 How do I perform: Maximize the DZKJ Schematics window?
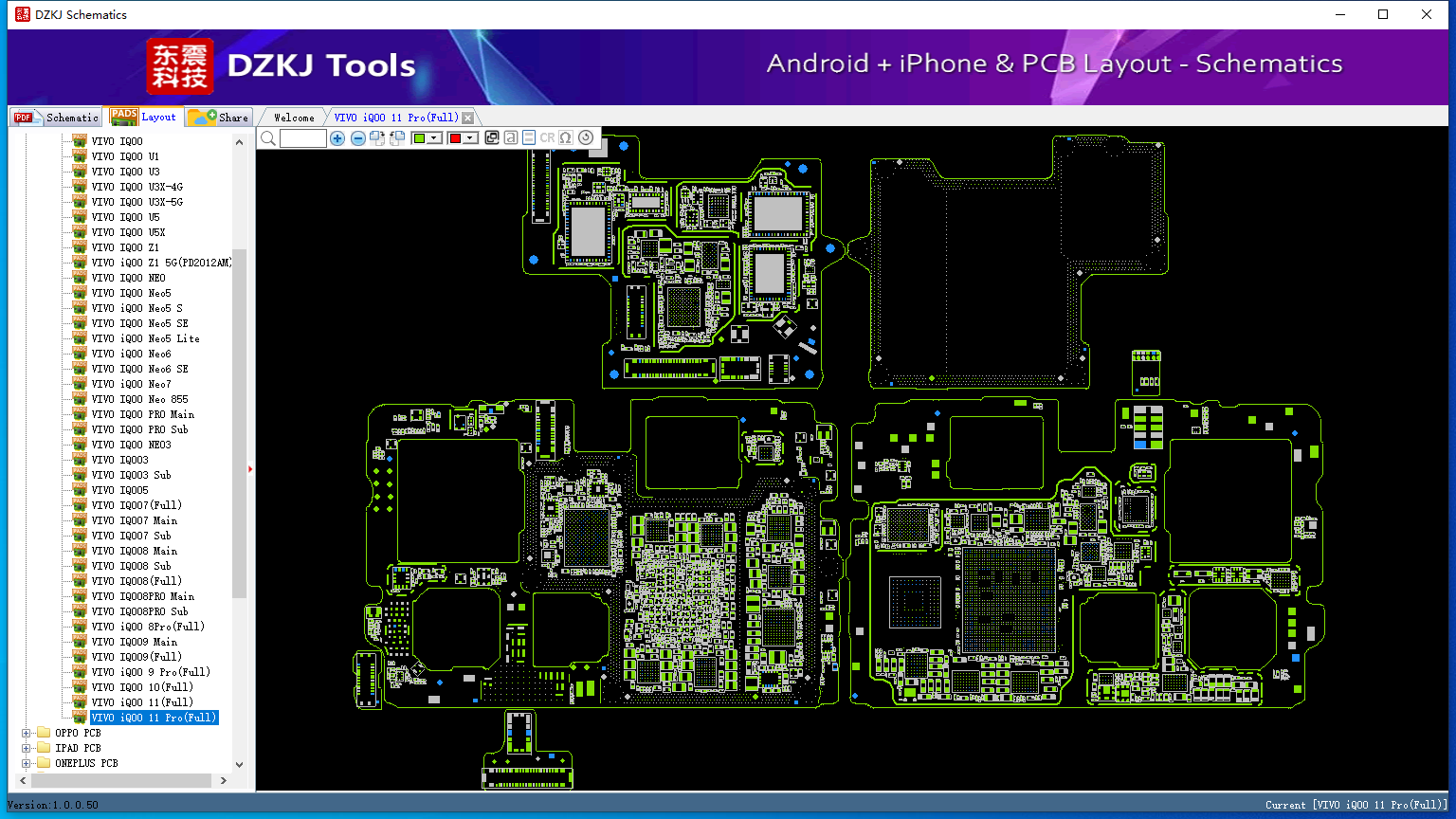[x=1383, y=14]
